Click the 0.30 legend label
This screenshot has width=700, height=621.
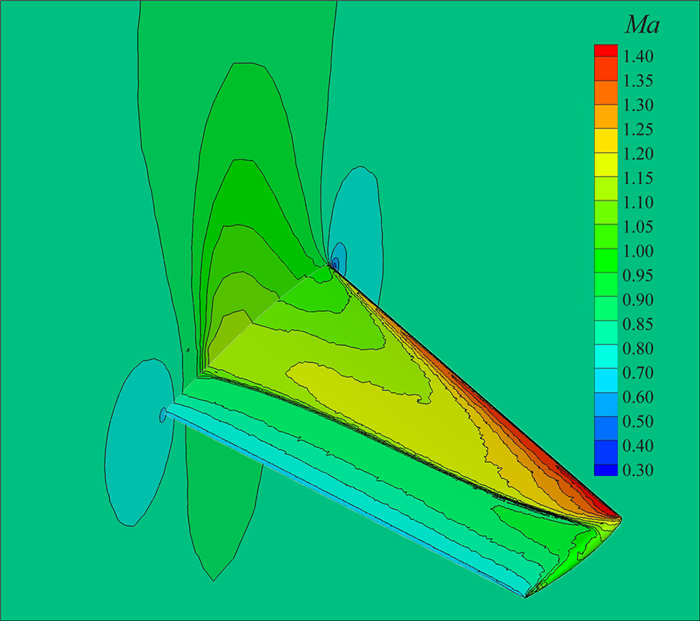pyautogui.click(x=640, y=470)
